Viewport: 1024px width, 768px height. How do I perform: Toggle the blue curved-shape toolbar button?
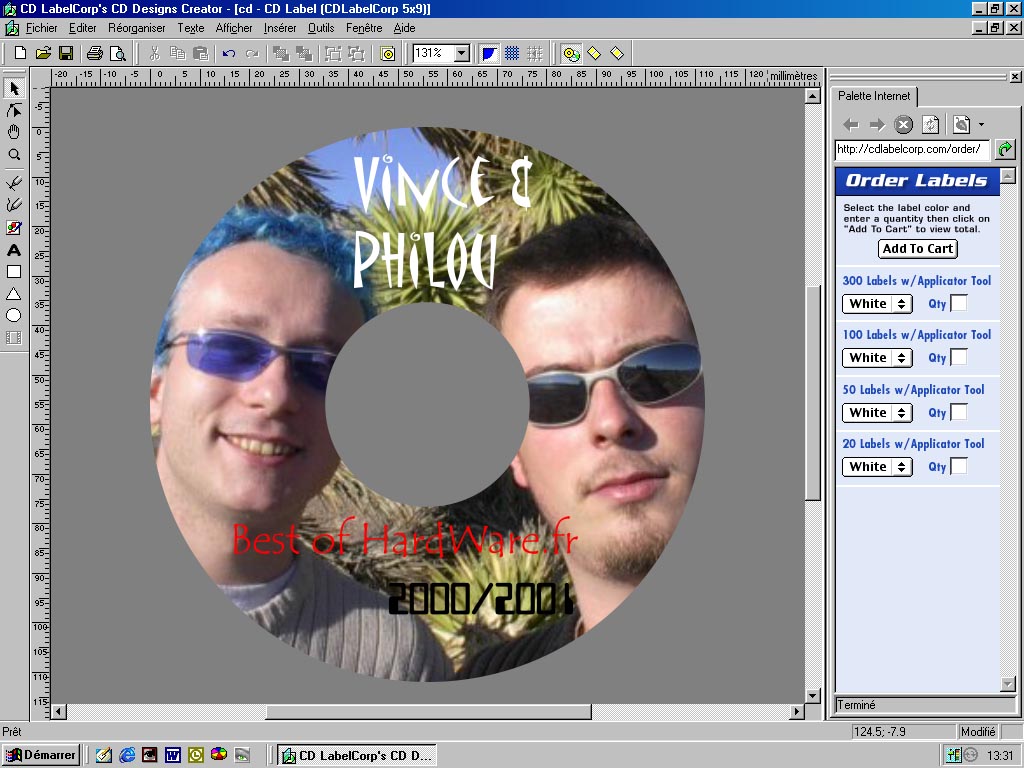(489, 54)
